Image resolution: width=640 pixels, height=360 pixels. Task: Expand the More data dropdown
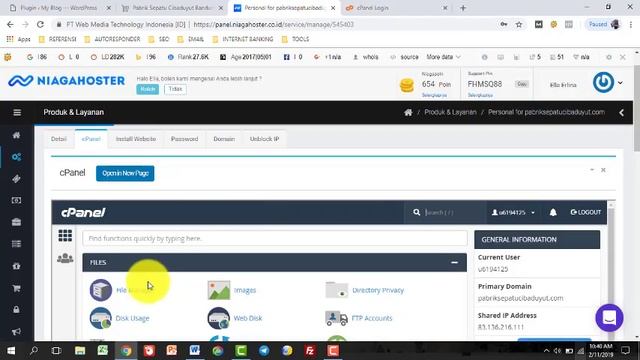(444, 57)
